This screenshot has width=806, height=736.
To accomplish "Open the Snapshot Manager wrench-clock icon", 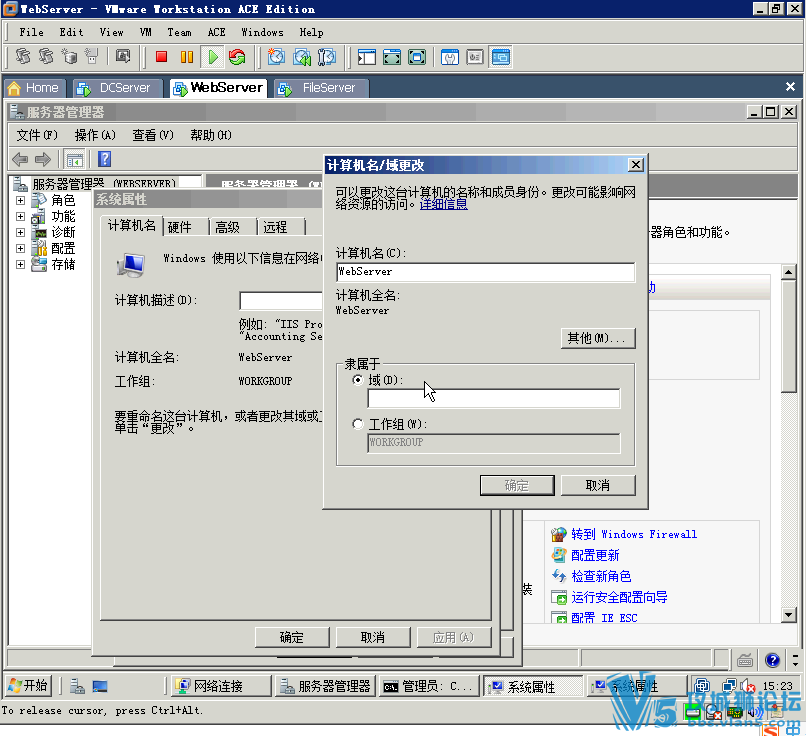I will [327, 57].
